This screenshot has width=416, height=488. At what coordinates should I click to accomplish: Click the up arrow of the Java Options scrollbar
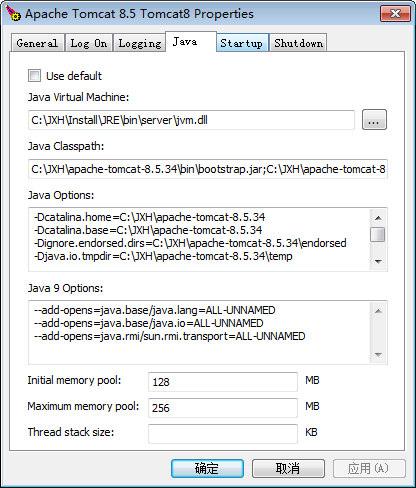click(x=378, y=218)
